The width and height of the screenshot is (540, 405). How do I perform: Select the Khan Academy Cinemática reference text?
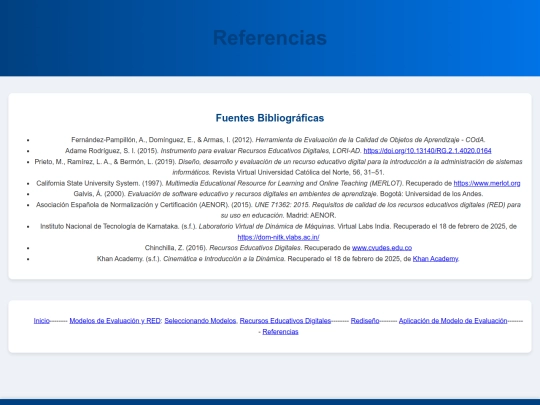[x=278, y=259]
